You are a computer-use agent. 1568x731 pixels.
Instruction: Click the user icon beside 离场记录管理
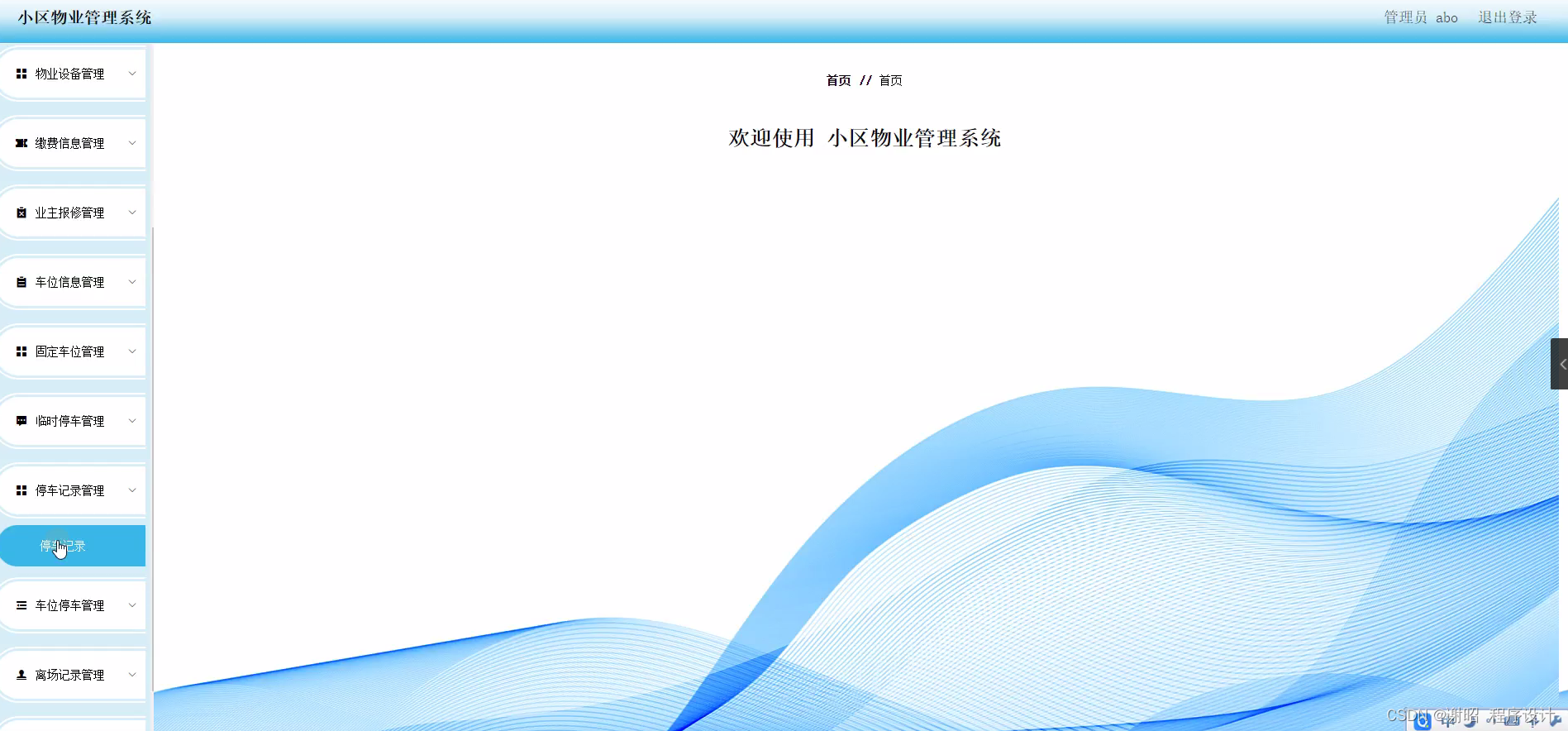click(x=21, y=675)
